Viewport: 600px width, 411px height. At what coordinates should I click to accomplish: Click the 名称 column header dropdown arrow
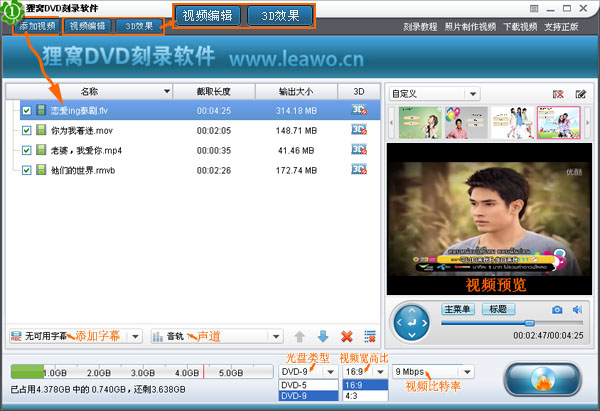coord(167,91)
